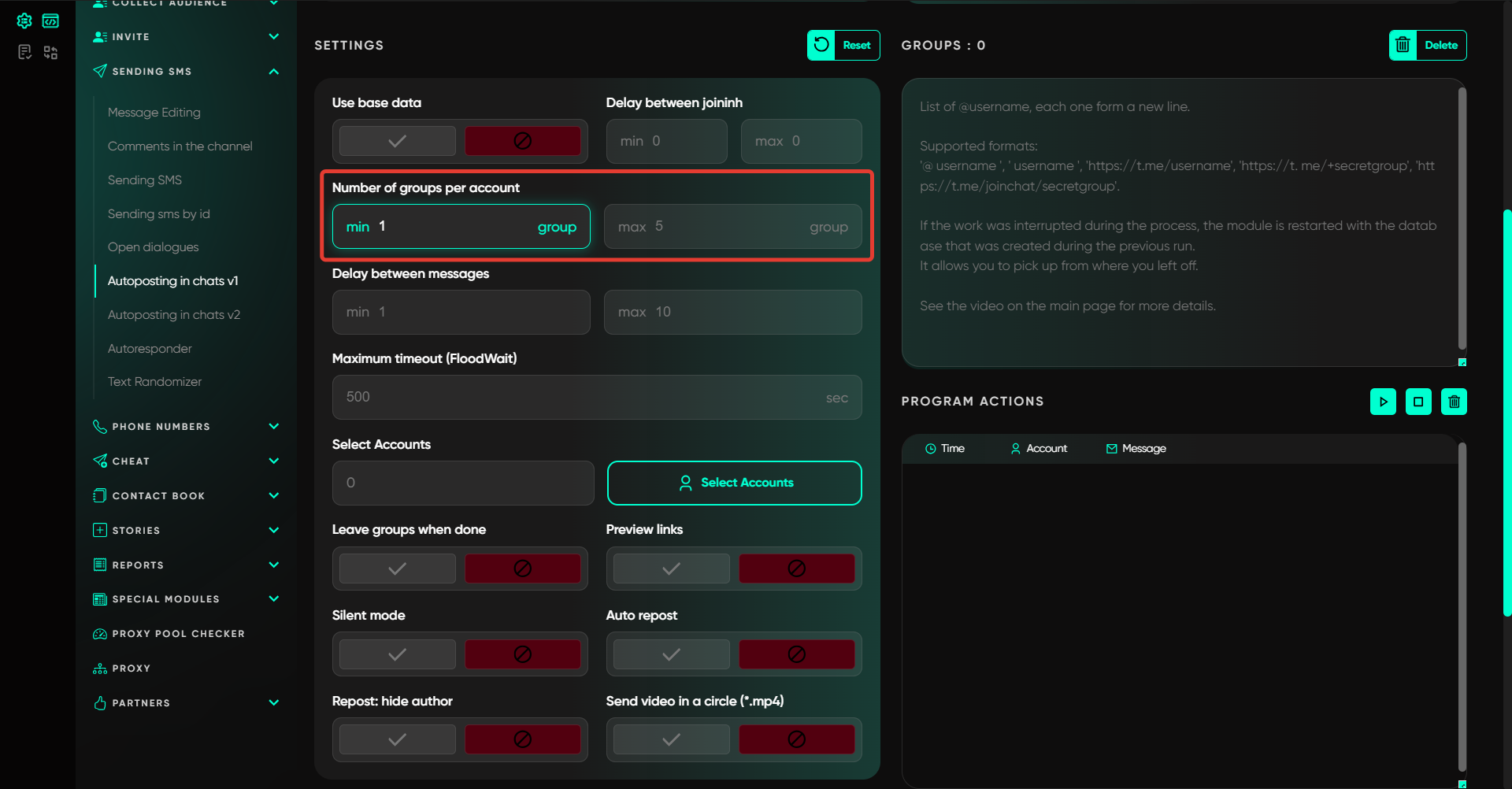Start the program with the play button
Screen dimensions: 1512x789
coord(1383,402)
